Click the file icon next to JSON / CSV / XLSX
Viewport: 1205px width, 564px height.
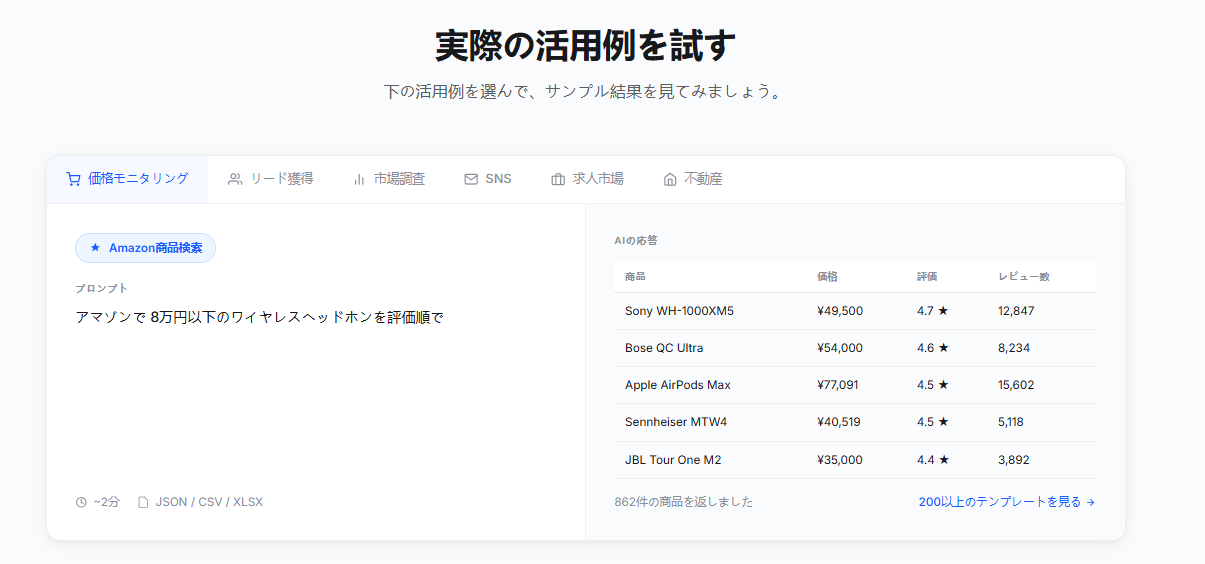[x=143, y=502]
